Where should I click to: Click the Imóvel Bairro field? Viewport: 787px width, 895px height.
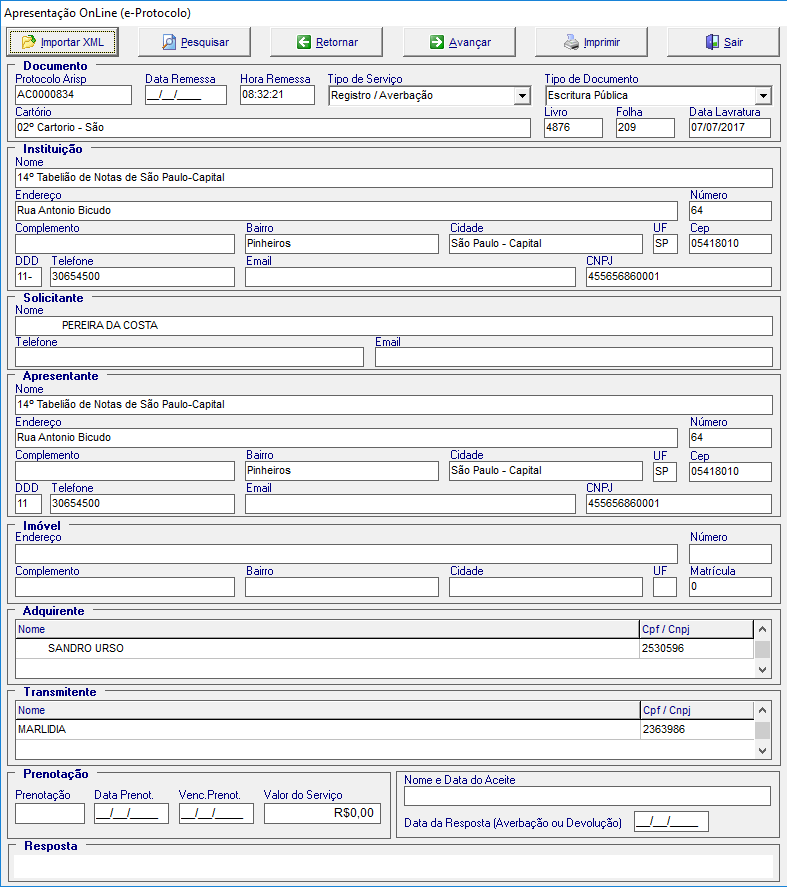coord(342,587)
